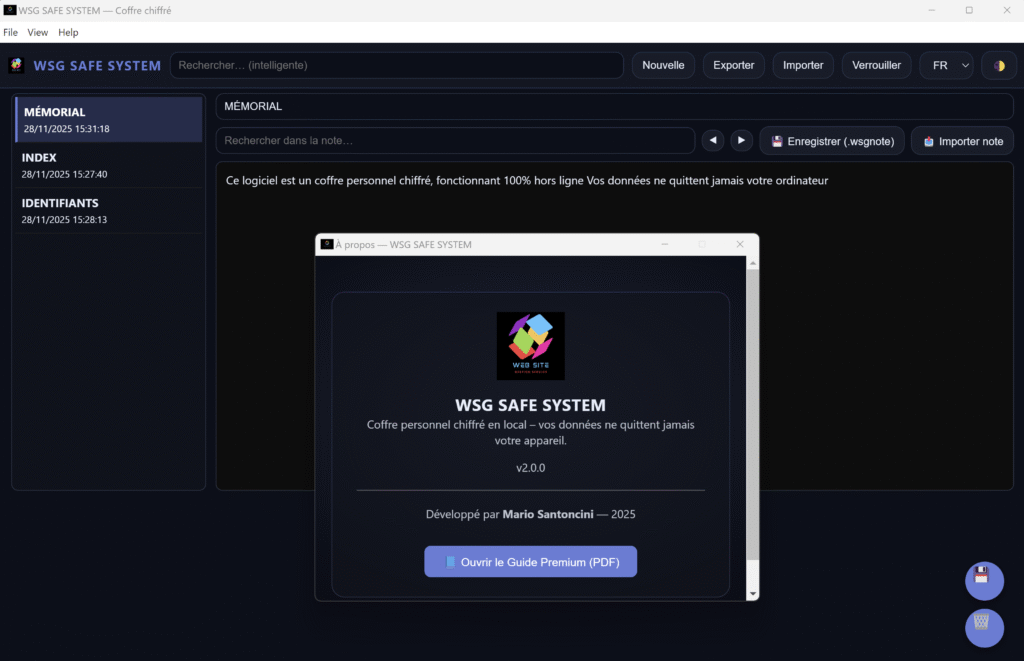
Task: Open the File menu
Action: 10,32
